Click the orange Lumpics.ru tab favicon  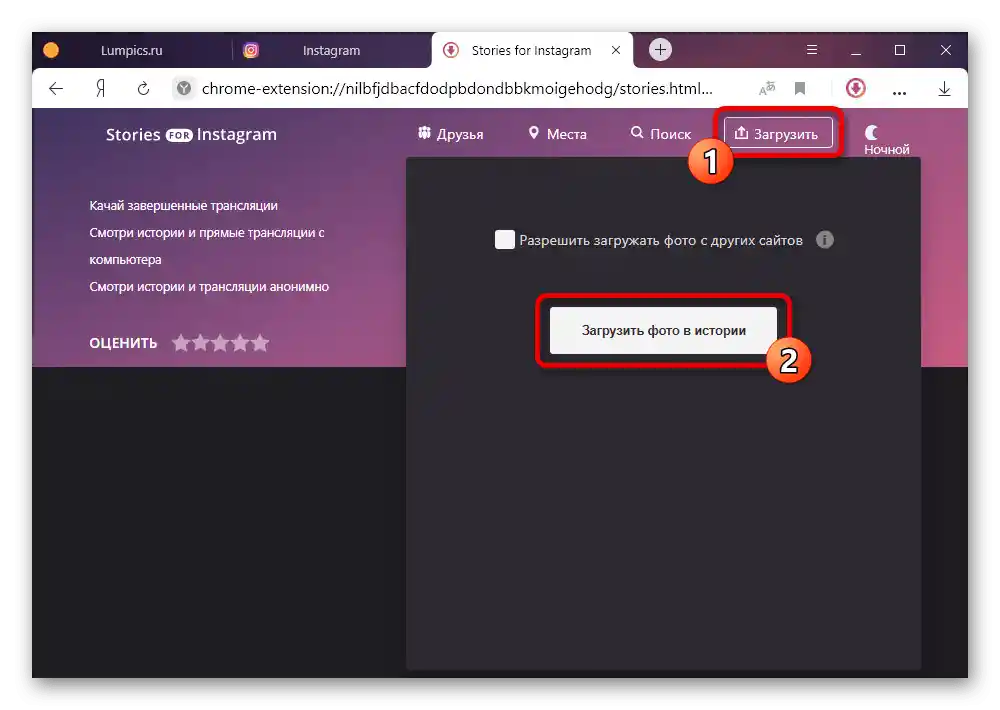(51, 50)
